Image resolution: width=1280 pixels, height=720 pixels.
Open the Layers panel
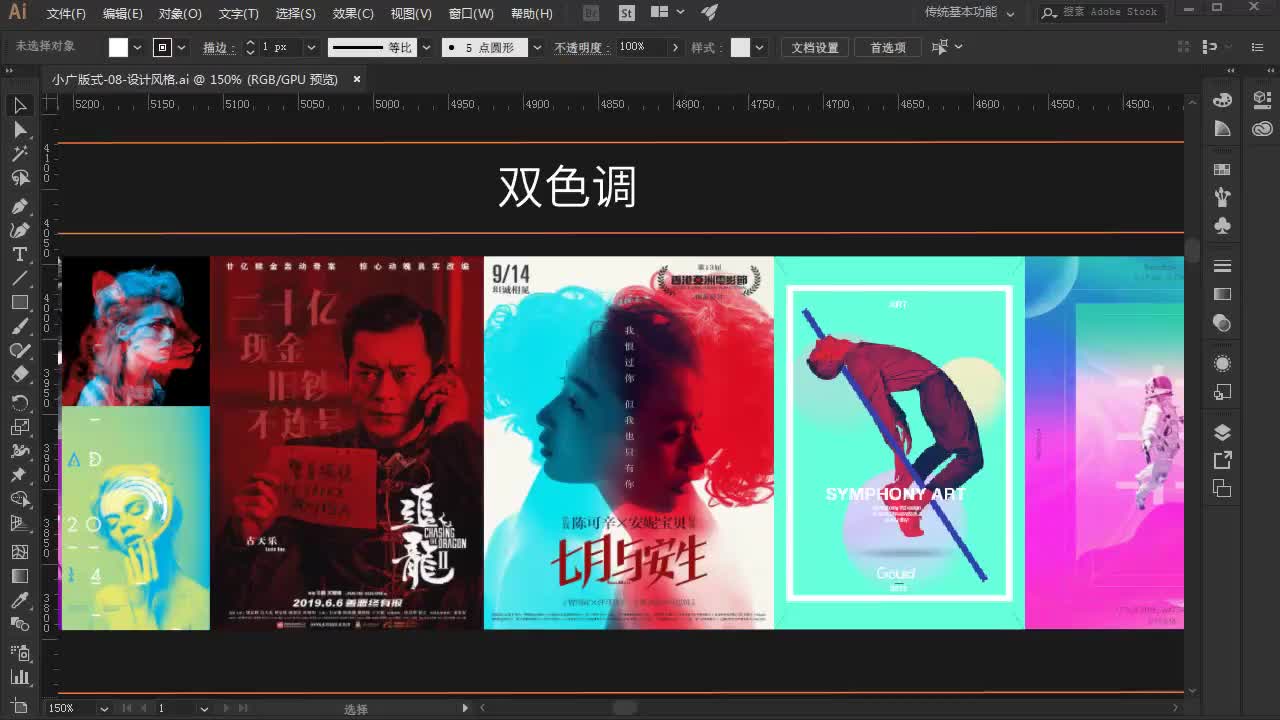(1222, 432)
